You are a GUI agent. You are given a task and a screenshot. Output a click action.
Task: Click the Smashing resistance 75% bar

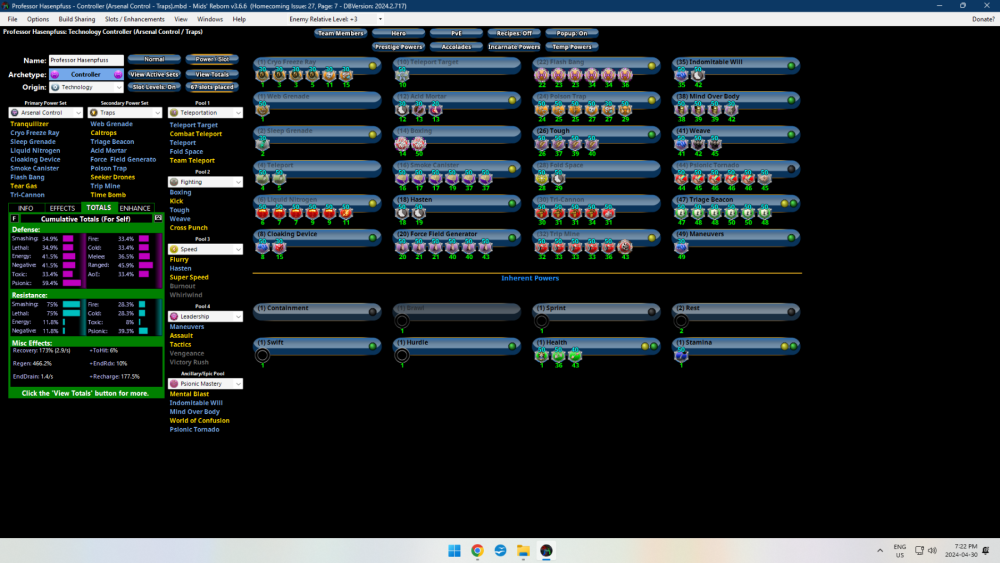71,305
